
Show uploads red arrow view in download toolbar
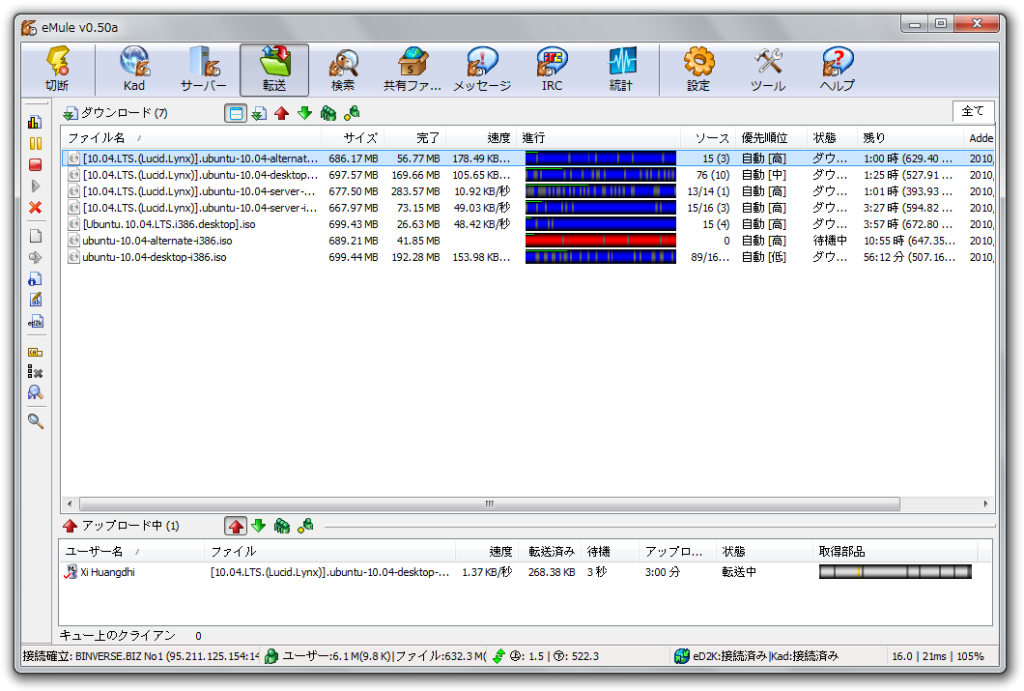point(281,114)
